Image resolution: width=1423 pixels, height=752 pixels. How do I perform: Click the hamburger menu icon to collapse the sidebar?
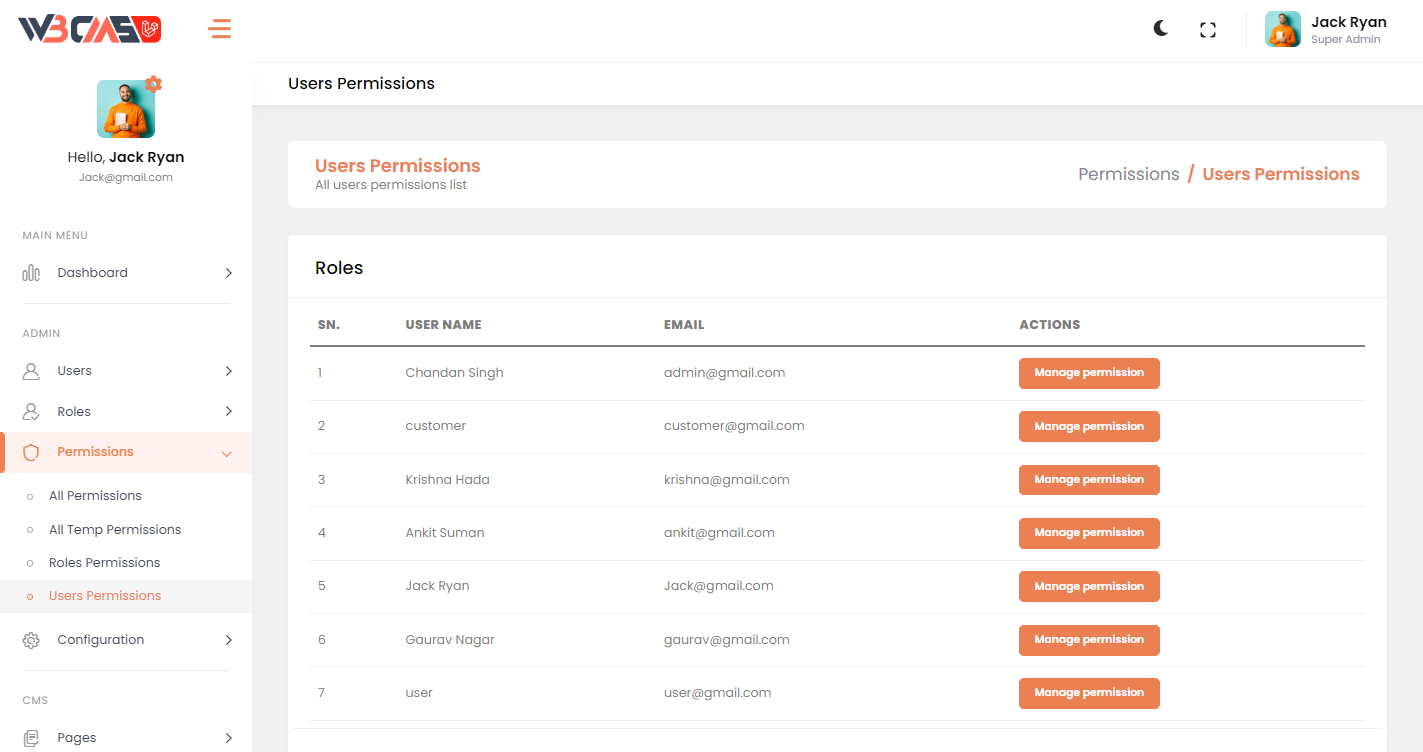click(x=220, y=29)
